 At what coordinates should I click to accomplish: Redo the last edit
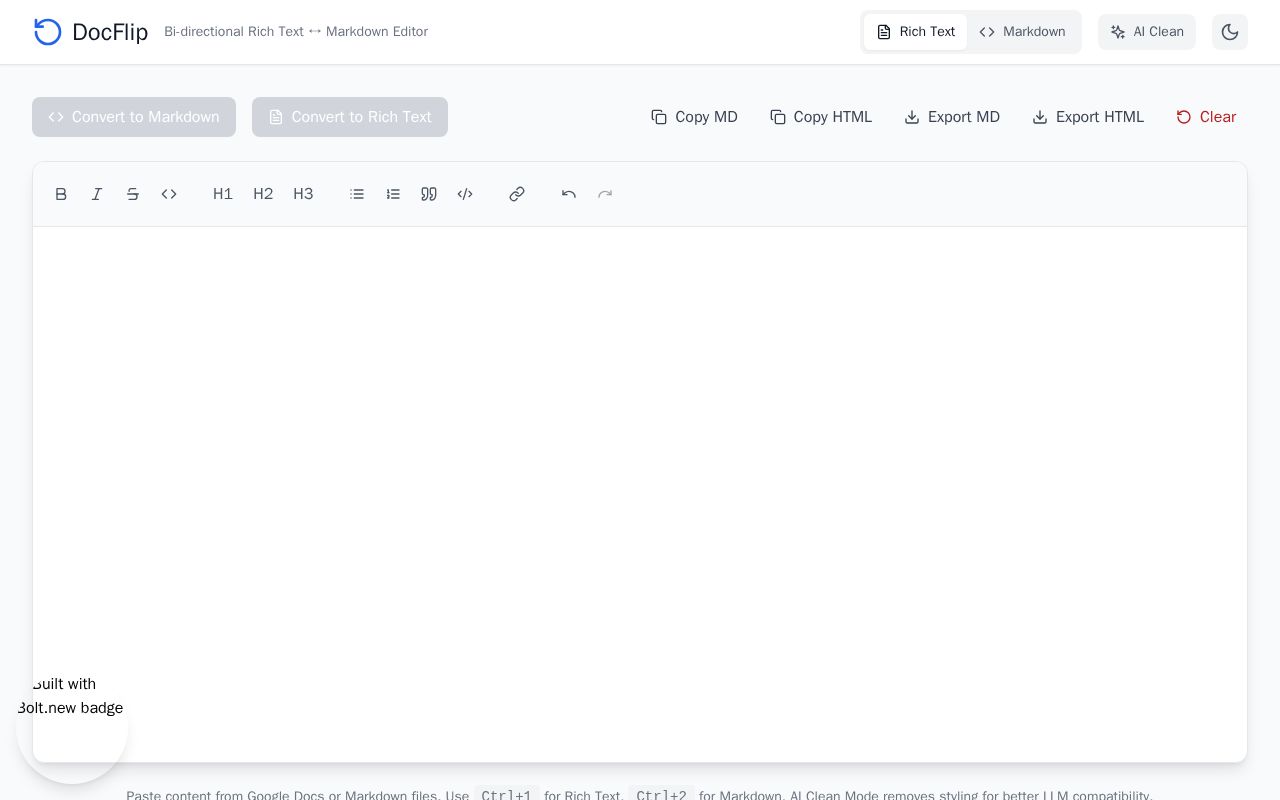pyautogui.click(x=605, y=194)
